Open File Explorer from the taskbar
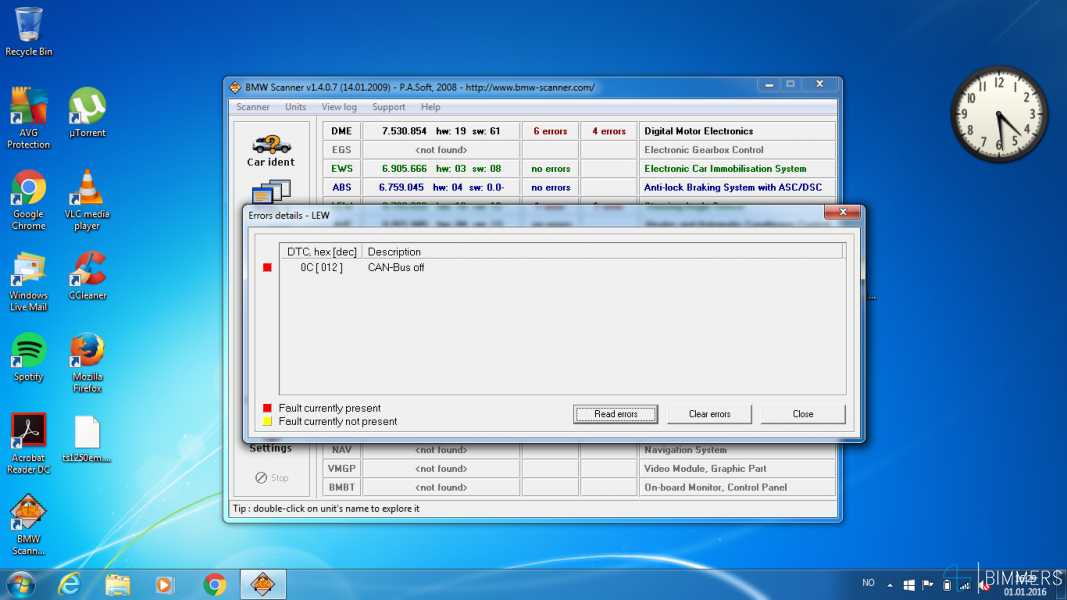The width and height of the screenshot is (1067, 600). 118,584
